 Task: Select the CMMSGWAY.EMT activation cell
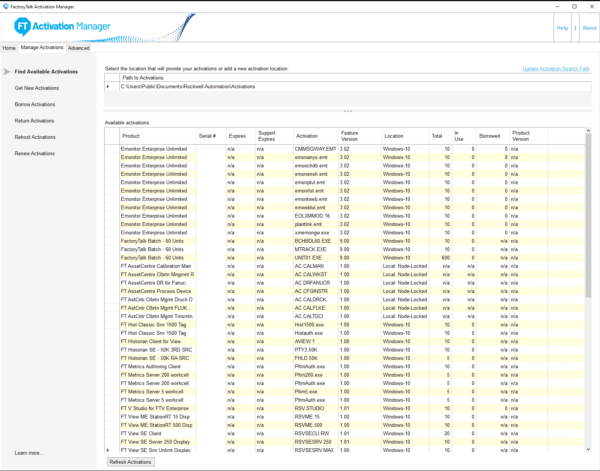tap(316, 149)
